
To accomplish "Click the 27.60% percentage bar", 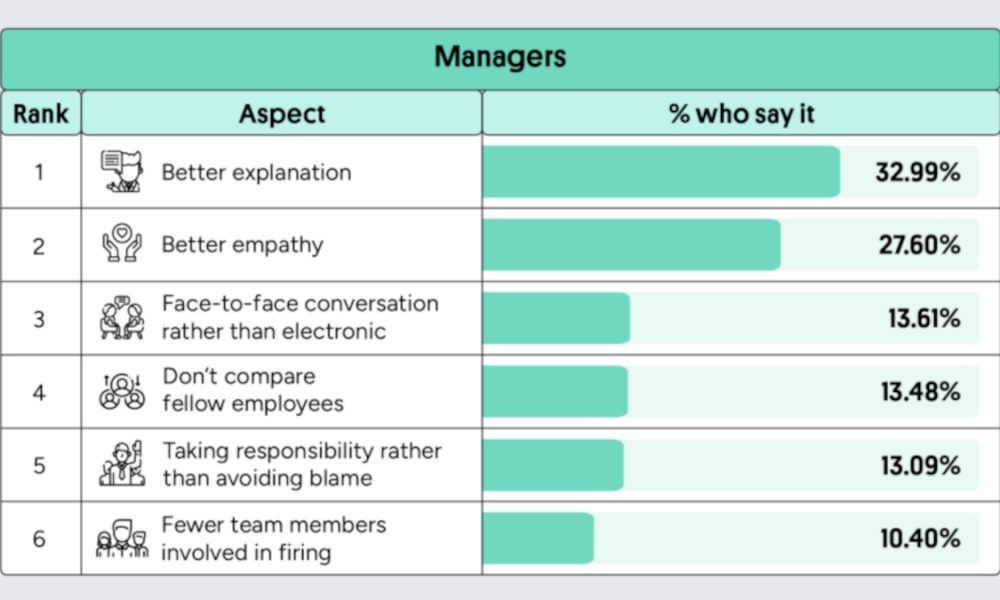I will pyautogui.click(x=631, y=245).
